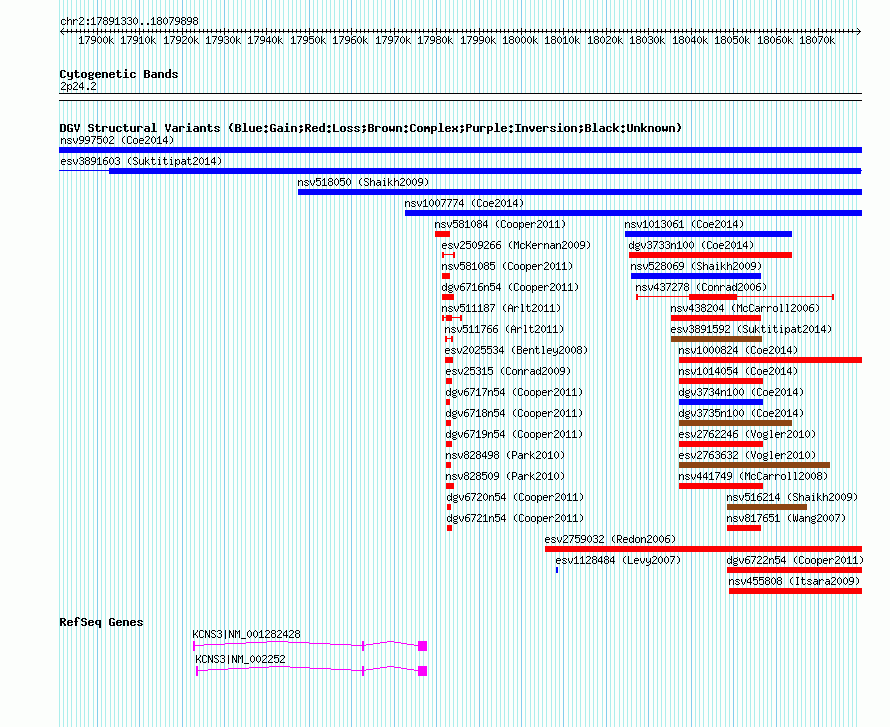Select the blue bar of nsv1013061
The image size is (890, 727).
click(x=708, y=234)
